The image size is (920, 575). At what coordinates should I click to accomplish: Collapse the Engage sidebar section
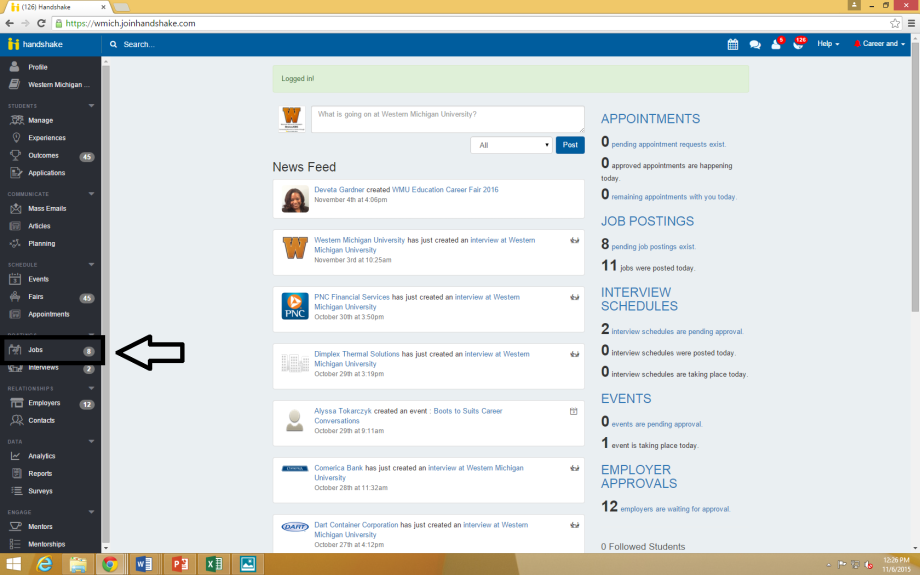(x=92, y=512)
